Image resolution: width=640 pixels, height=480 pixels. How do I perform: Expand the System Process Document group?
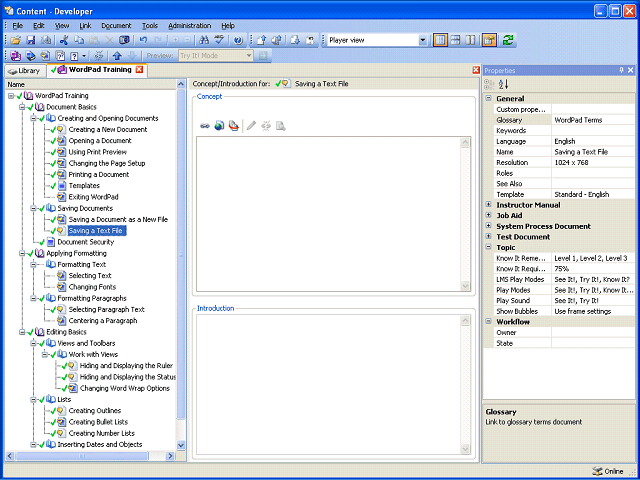point(488,226)
